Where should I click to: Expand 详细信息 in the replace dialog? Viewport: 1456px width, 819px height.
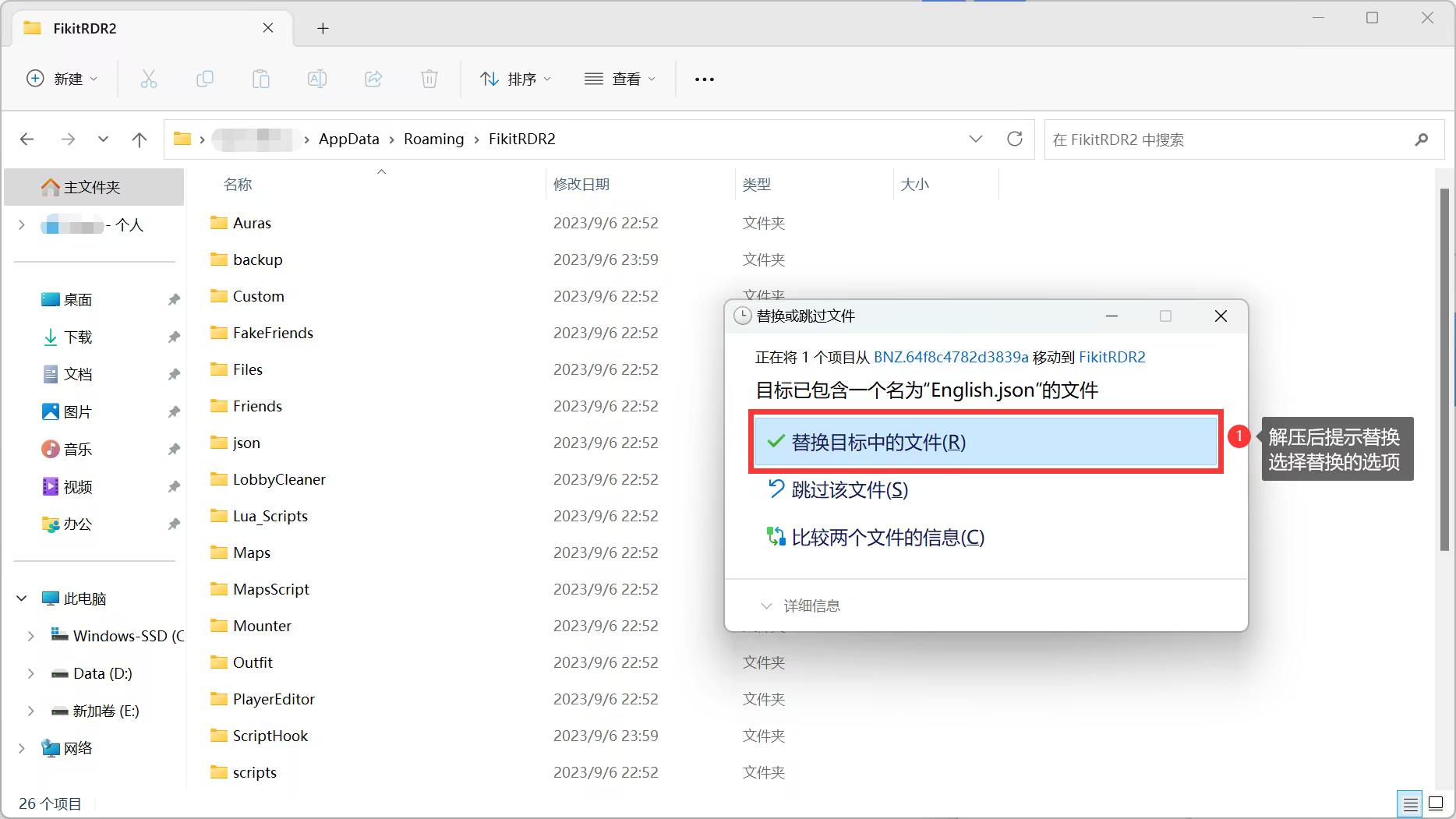(x=801, y=605)
